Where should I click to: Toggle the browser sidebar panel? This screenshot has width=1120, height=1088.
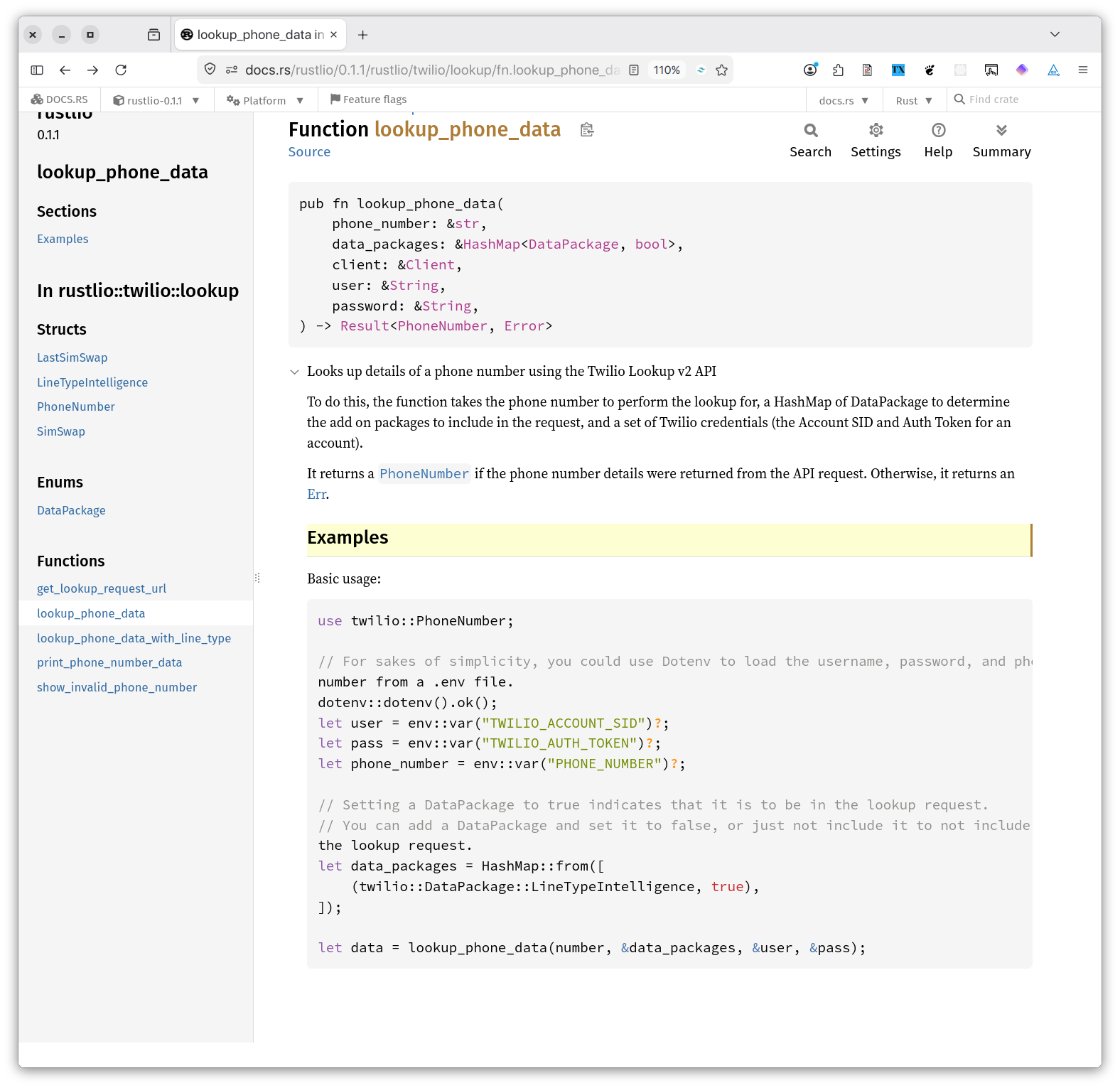[x=37, y=70]
